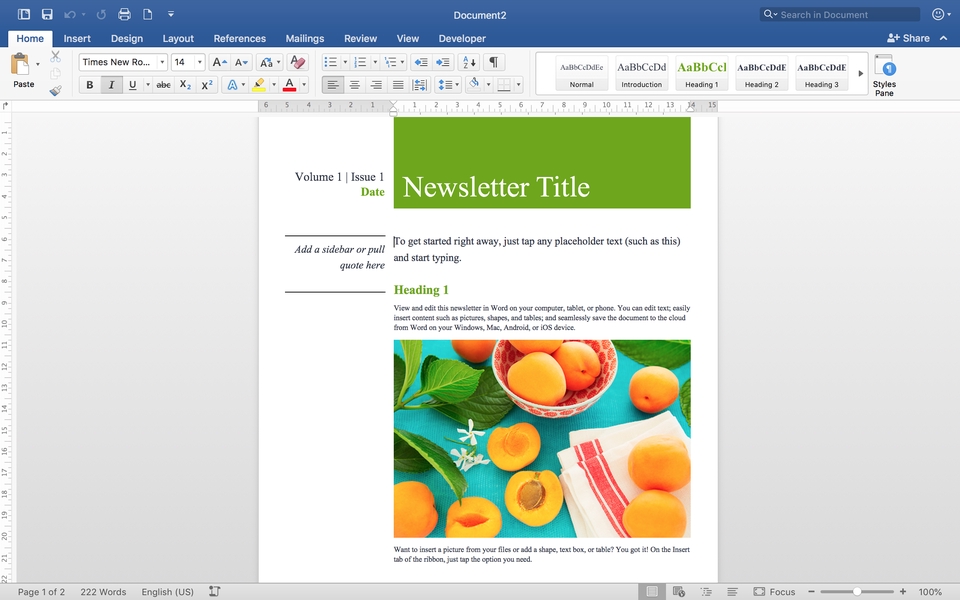Open the bullet list style arrow

(345, 62)
